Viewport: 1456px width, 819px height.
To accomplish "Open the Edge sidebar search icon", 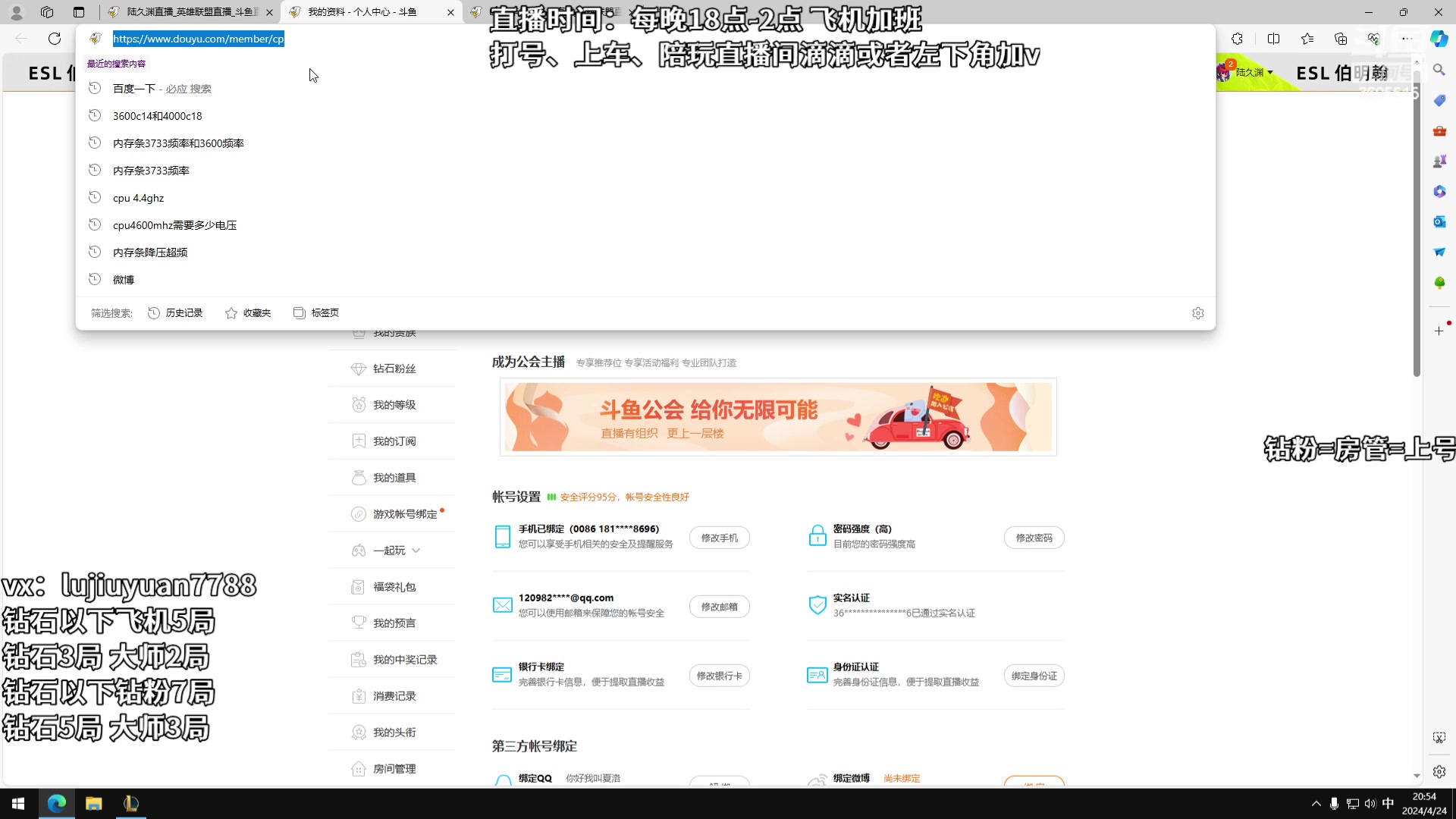I will click(x=1439, y=70).
